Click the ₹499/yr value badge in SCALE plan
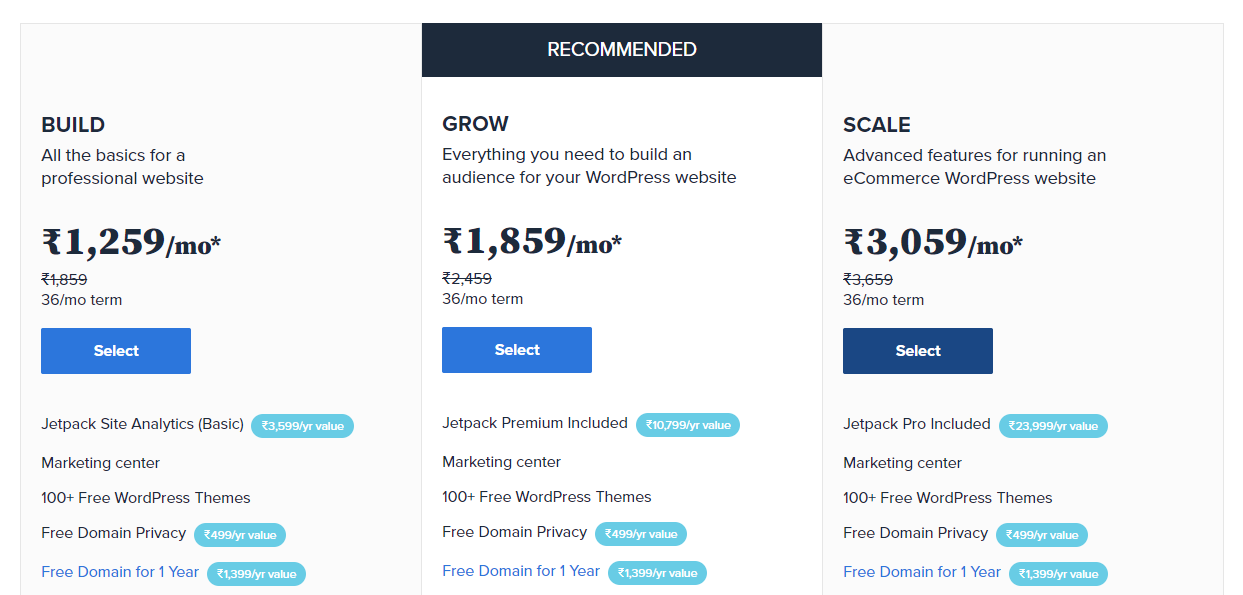The height and width of the screenshot is (595, 1243). pyautogui.click(x=1042, y=535)
